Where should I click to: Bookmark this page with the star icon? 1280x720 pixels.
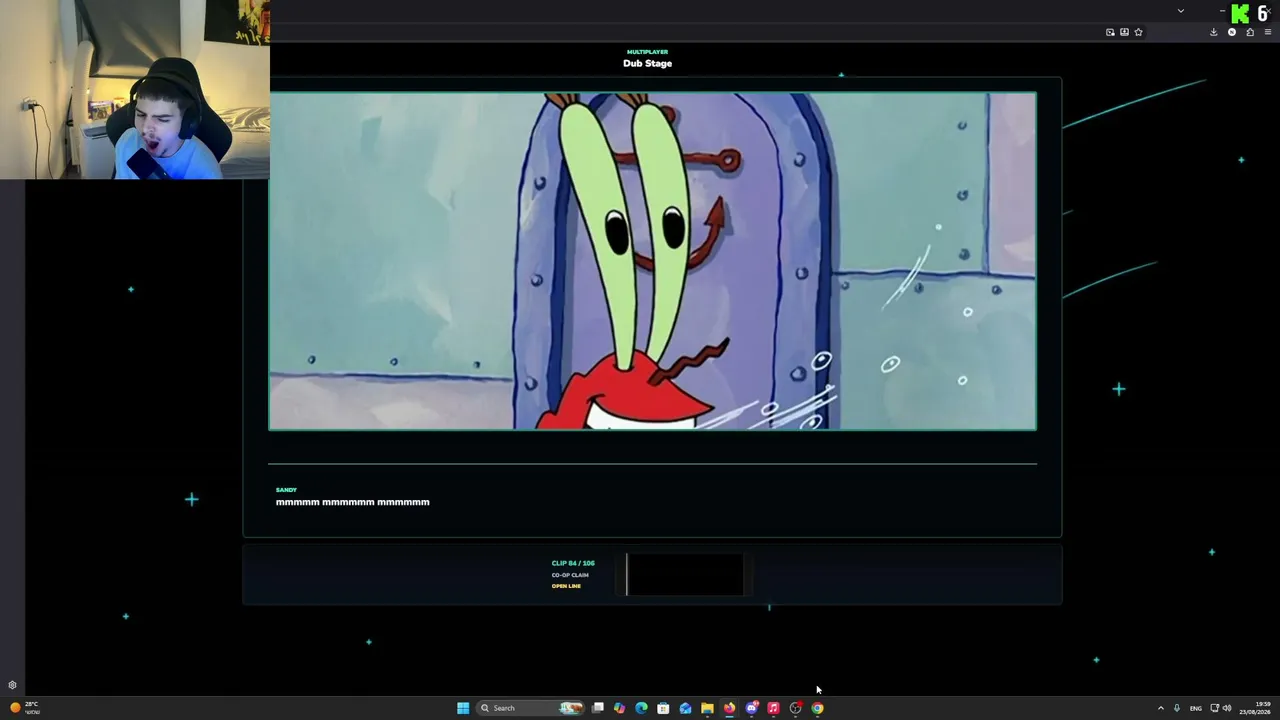(1138, 32)
